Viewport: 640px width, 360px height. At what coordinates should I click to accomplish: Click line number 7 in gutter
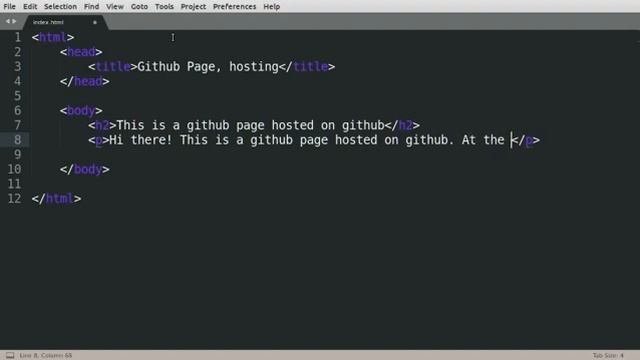tap(18, 125)
